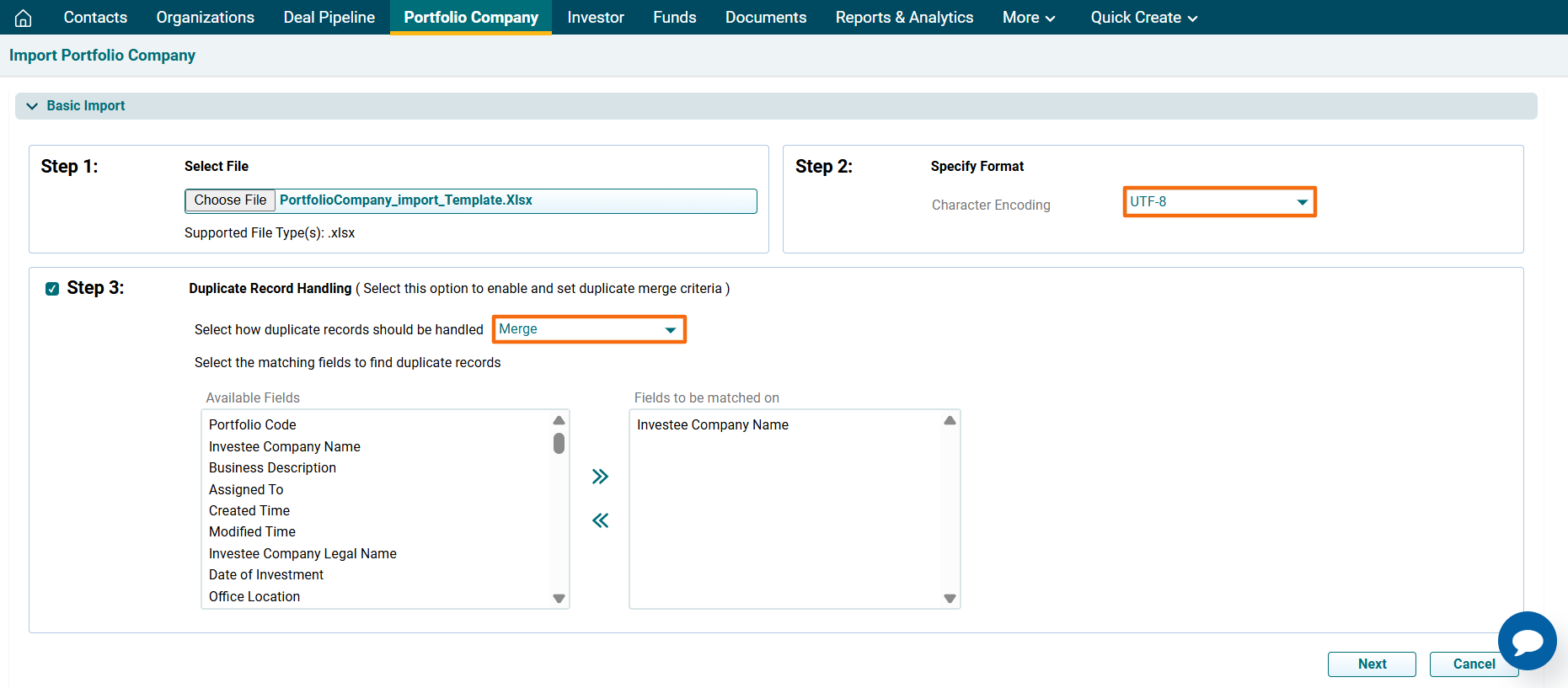1568x688 pixels.
Task: Select Portfolio Code in Available Fields
Action: tap(253, 424)
